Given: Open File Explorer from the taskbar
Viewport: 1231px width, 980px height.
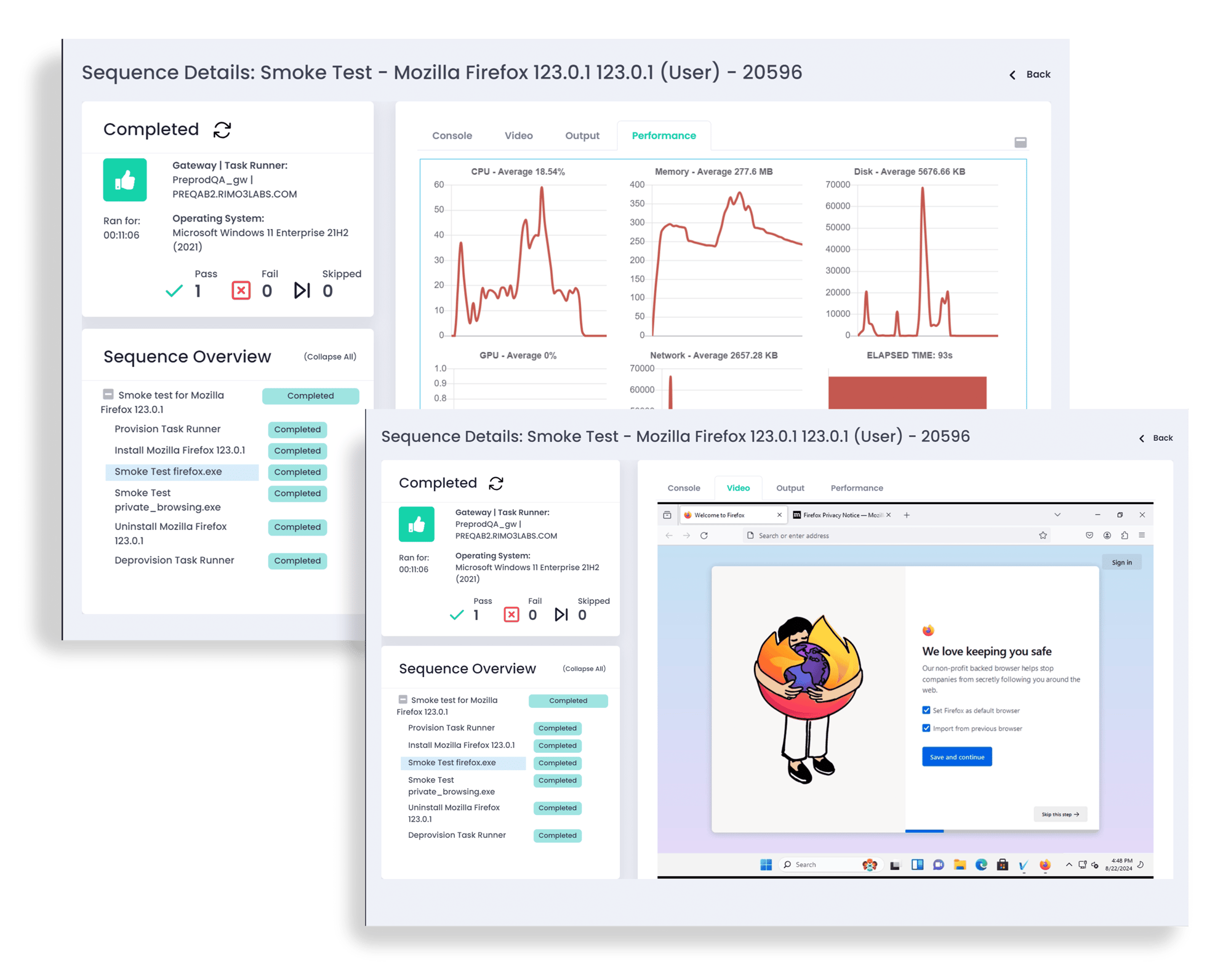Looking at the screenshot, I should 960,865.
